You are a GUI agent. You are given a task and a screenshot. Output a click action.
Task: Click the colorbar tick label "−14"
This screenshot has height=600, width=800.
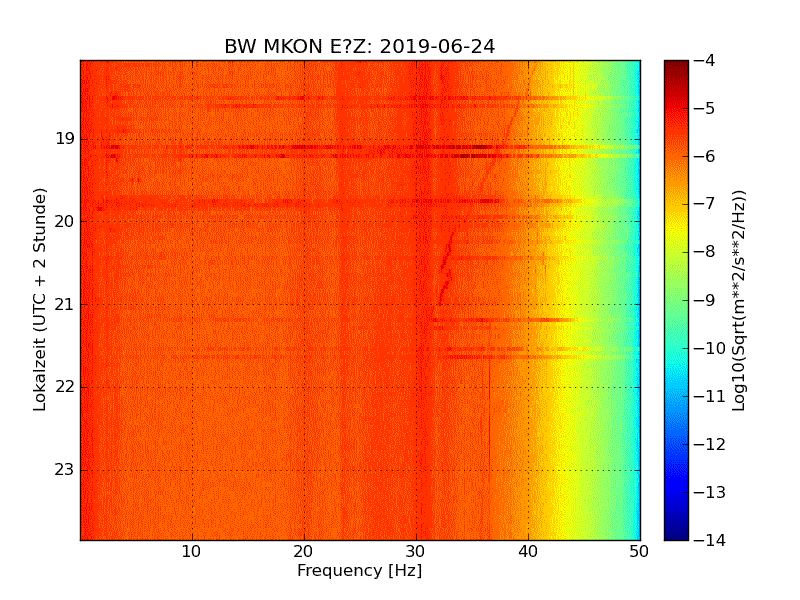[710, 540]
